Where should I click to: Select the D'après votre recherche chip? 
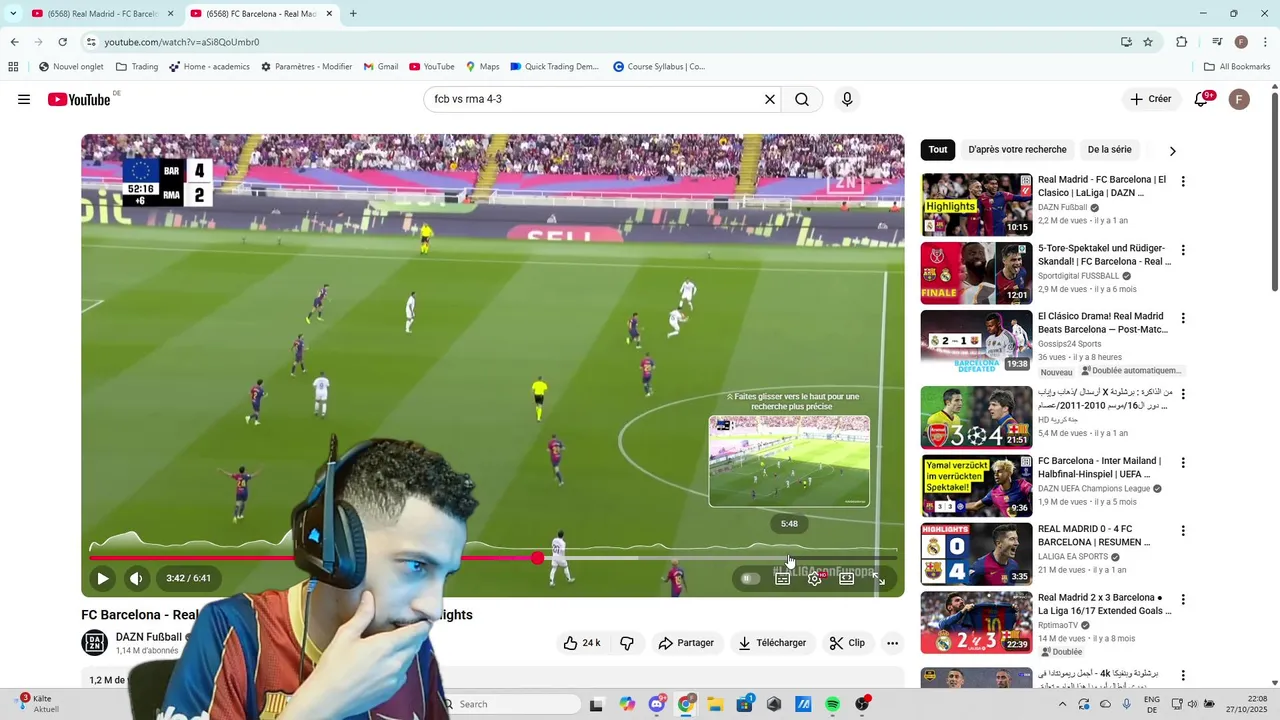[1017, 150]
